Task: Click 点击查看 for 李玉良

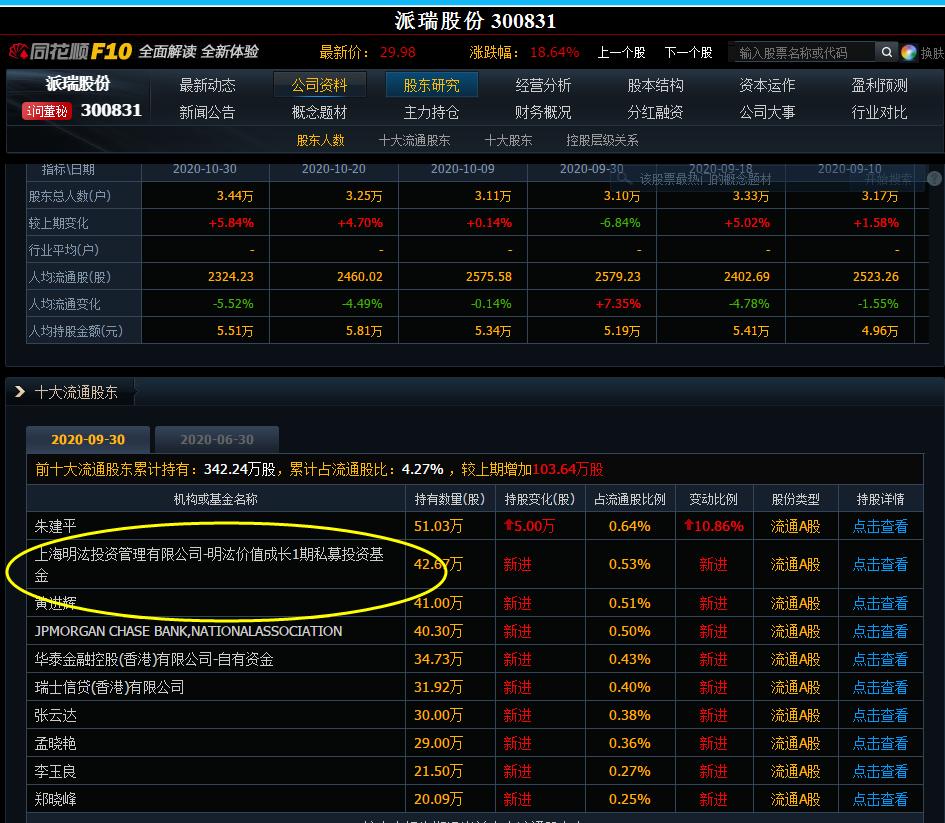Action: pyautogui.click(x=880, y=771)
